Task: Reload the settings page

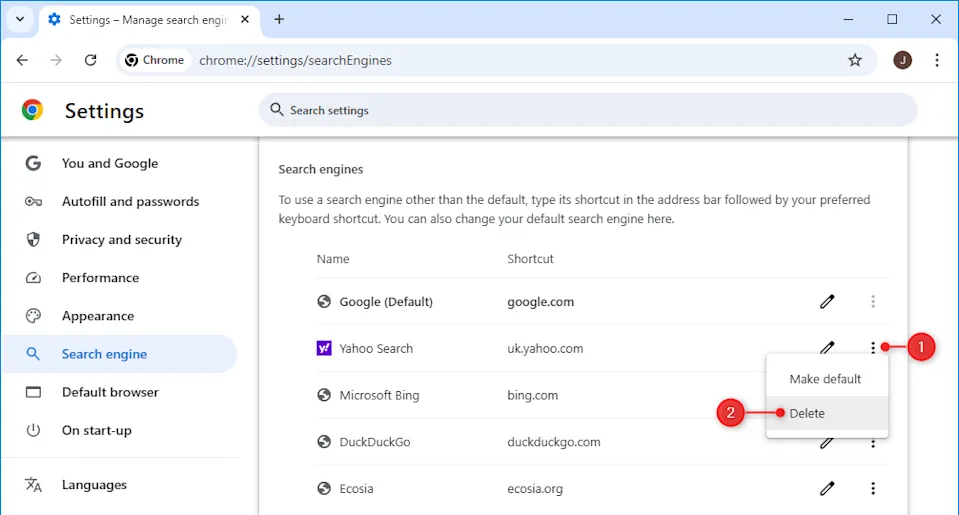Action: tap(90, 60)
